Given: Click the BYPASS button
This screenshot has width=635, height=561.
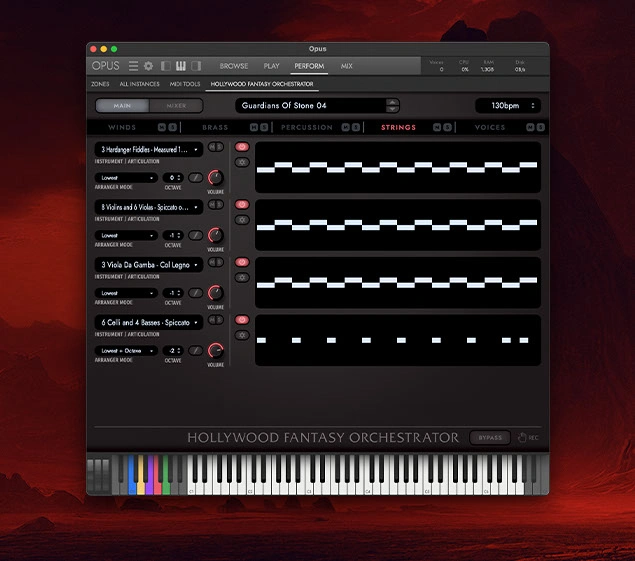Looking at the screenshot, I should pyautogui.click(x=490, y=437).
